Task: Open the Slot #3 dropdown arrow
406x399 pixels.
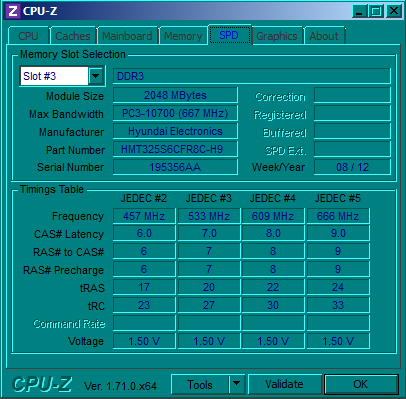Action: click(x=96, y=76)
